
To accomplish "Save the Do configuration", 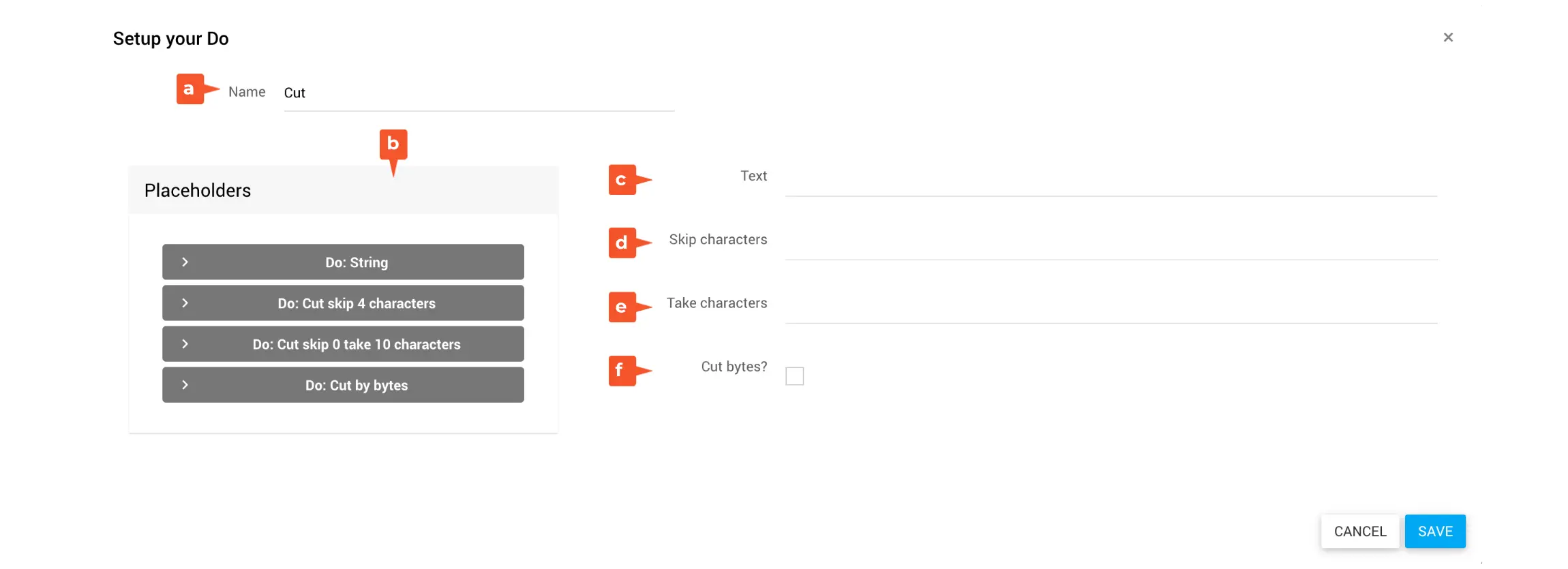I will [1434, 532].
